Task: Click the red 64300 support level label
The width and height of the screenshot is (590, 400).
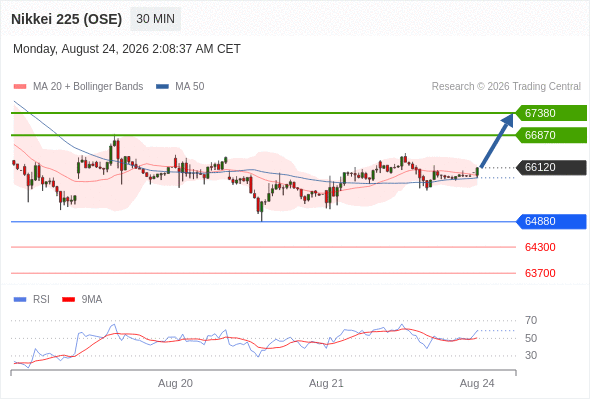Action: click(540, 247)
